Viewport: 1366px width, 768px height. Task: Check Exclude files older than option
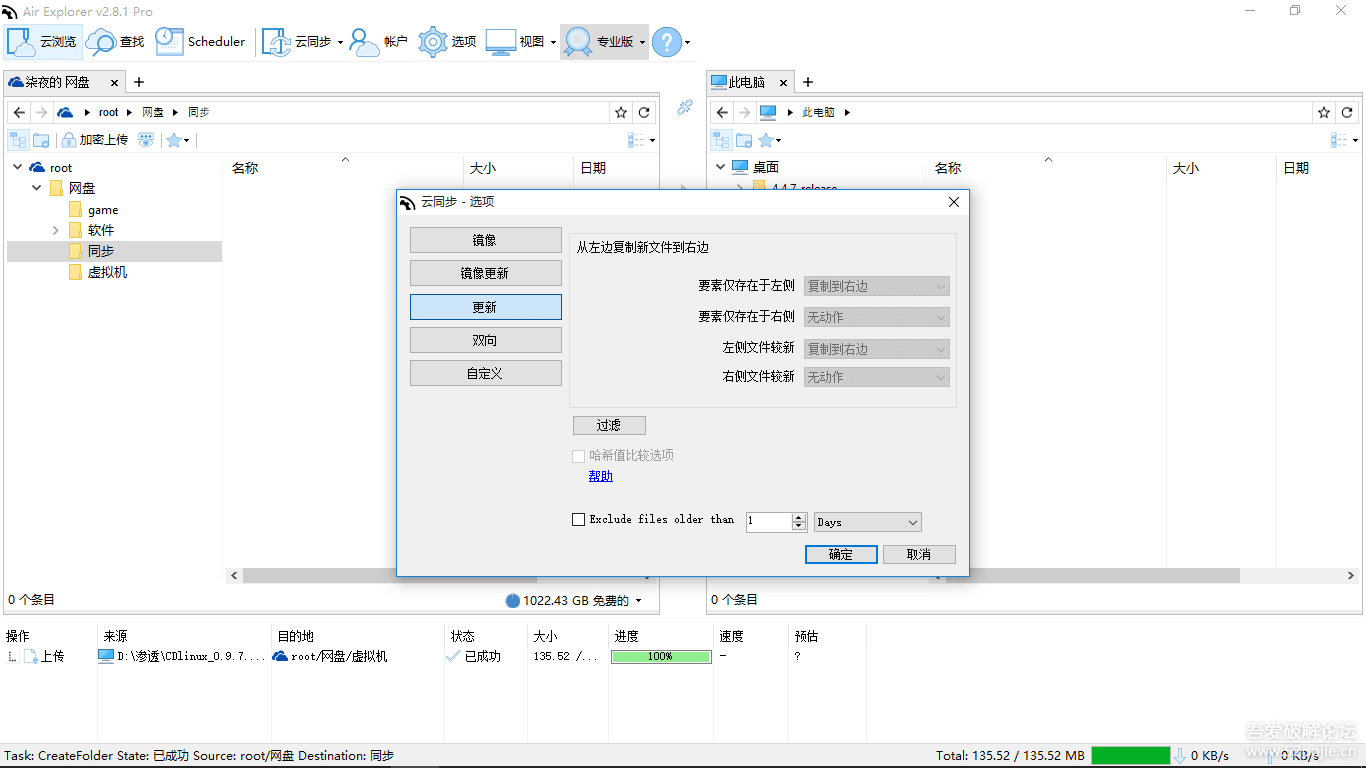click(x=578, y=519)
